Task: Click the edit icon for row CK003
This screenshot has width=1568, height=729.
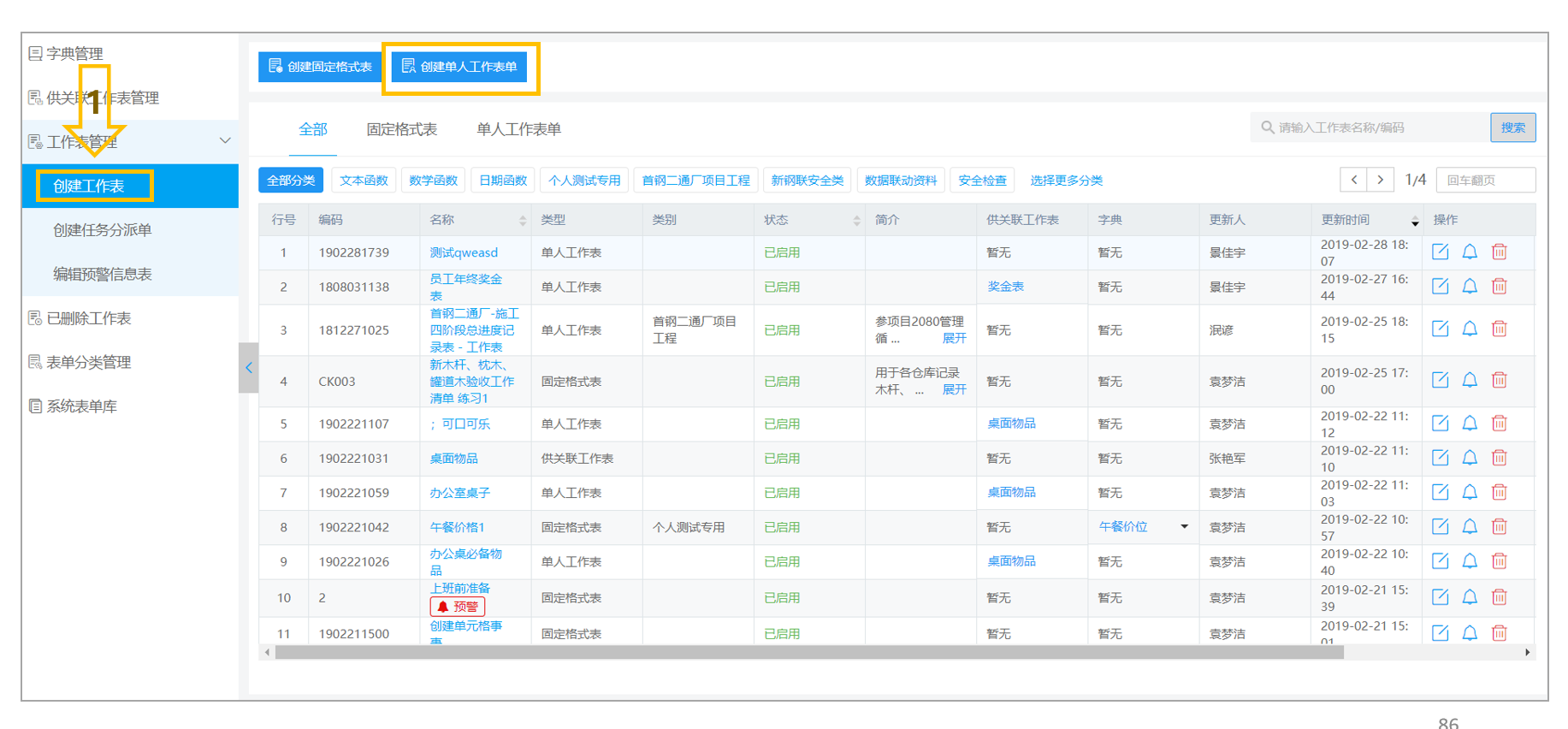Action: [x=1441, y=380]
